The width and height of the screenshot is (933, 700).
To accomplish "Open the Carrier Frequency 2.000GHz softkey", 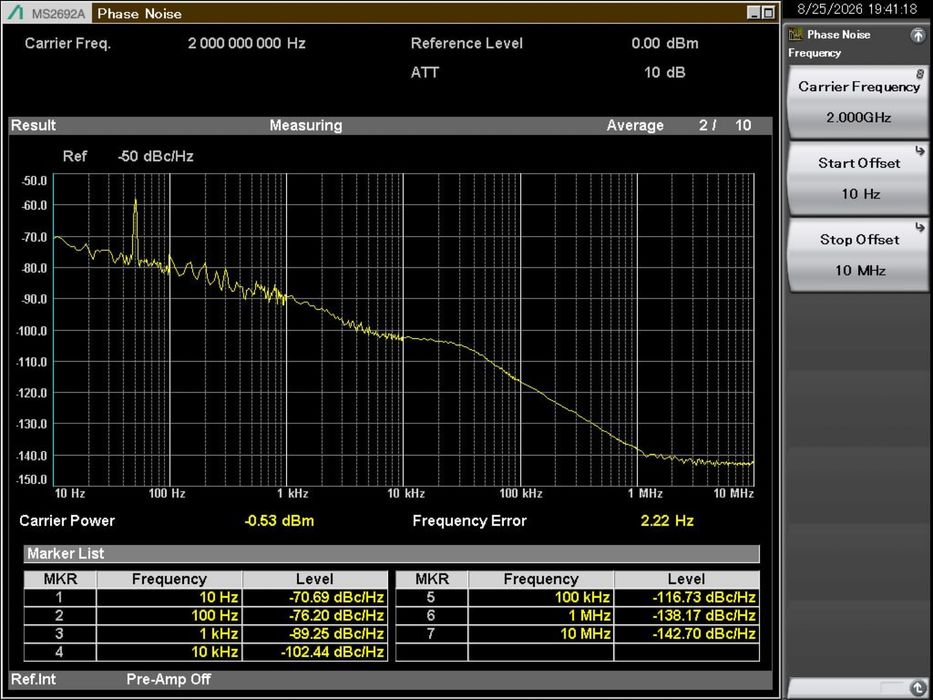I will (x=857, y=102).
